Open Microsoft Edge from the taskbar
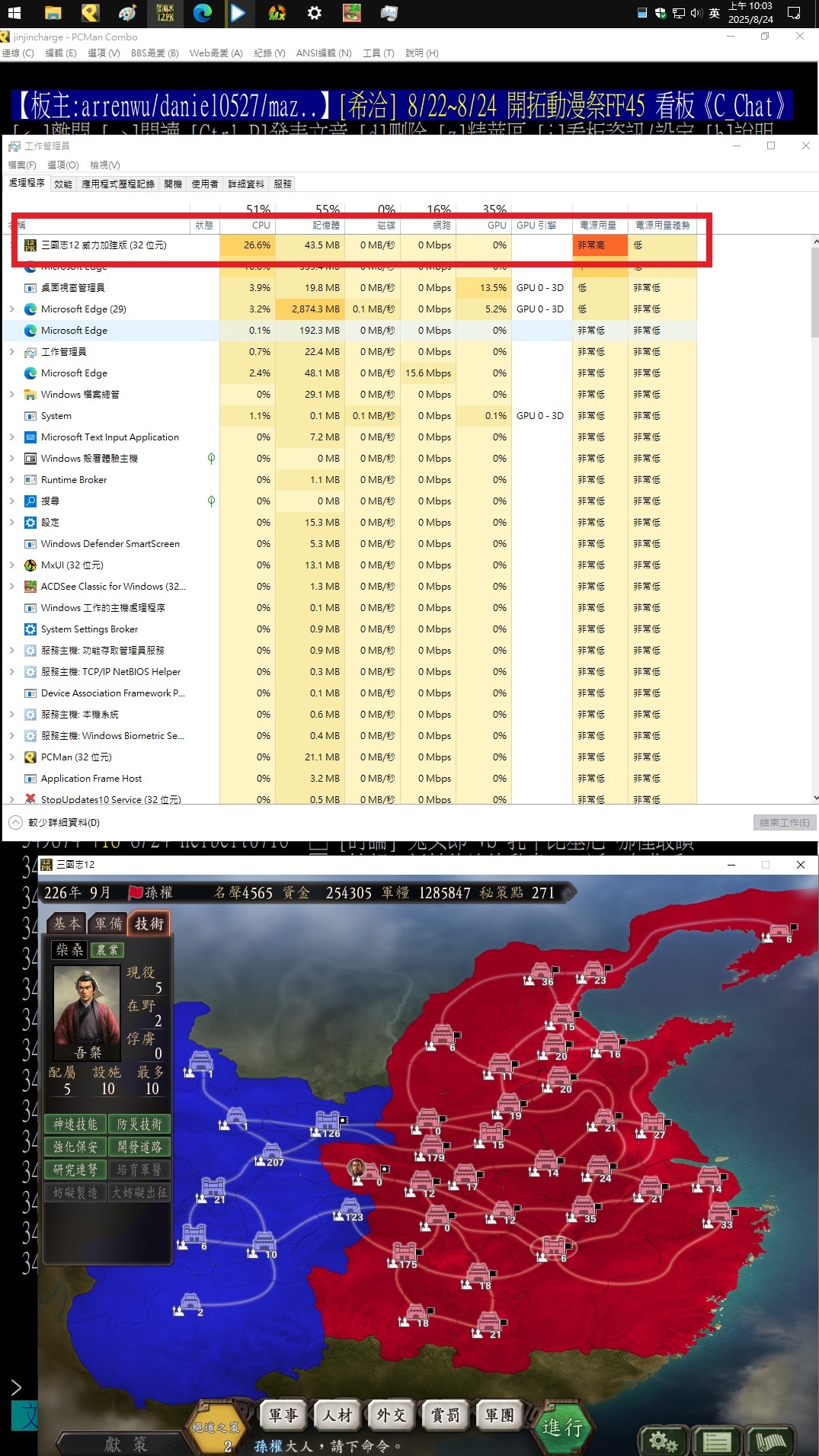Viewport: 819px width, 1456px height. click(202, 13)
